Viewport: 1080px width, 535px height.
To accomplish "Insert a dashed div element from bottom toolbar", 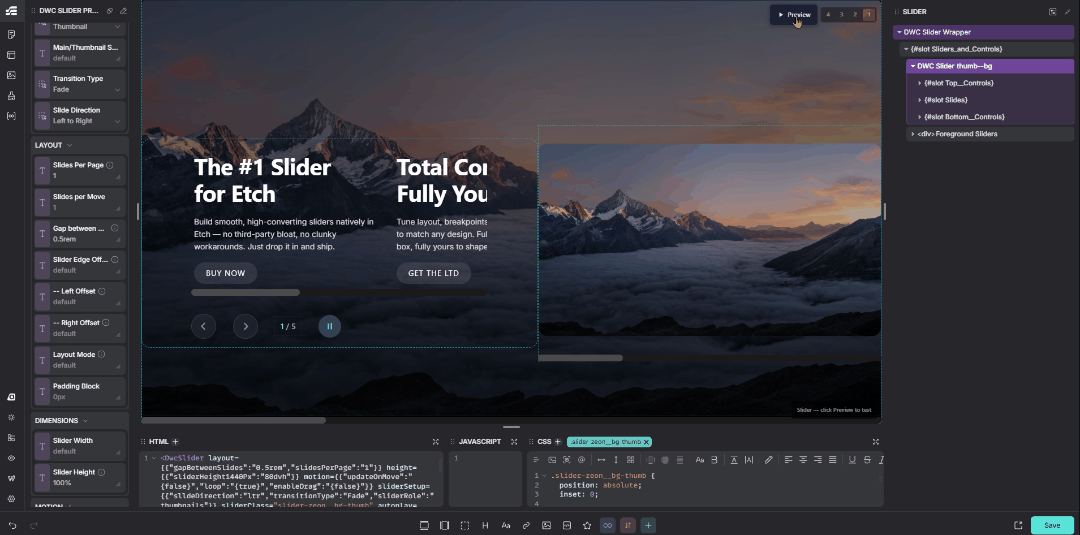I will point(465,525).
